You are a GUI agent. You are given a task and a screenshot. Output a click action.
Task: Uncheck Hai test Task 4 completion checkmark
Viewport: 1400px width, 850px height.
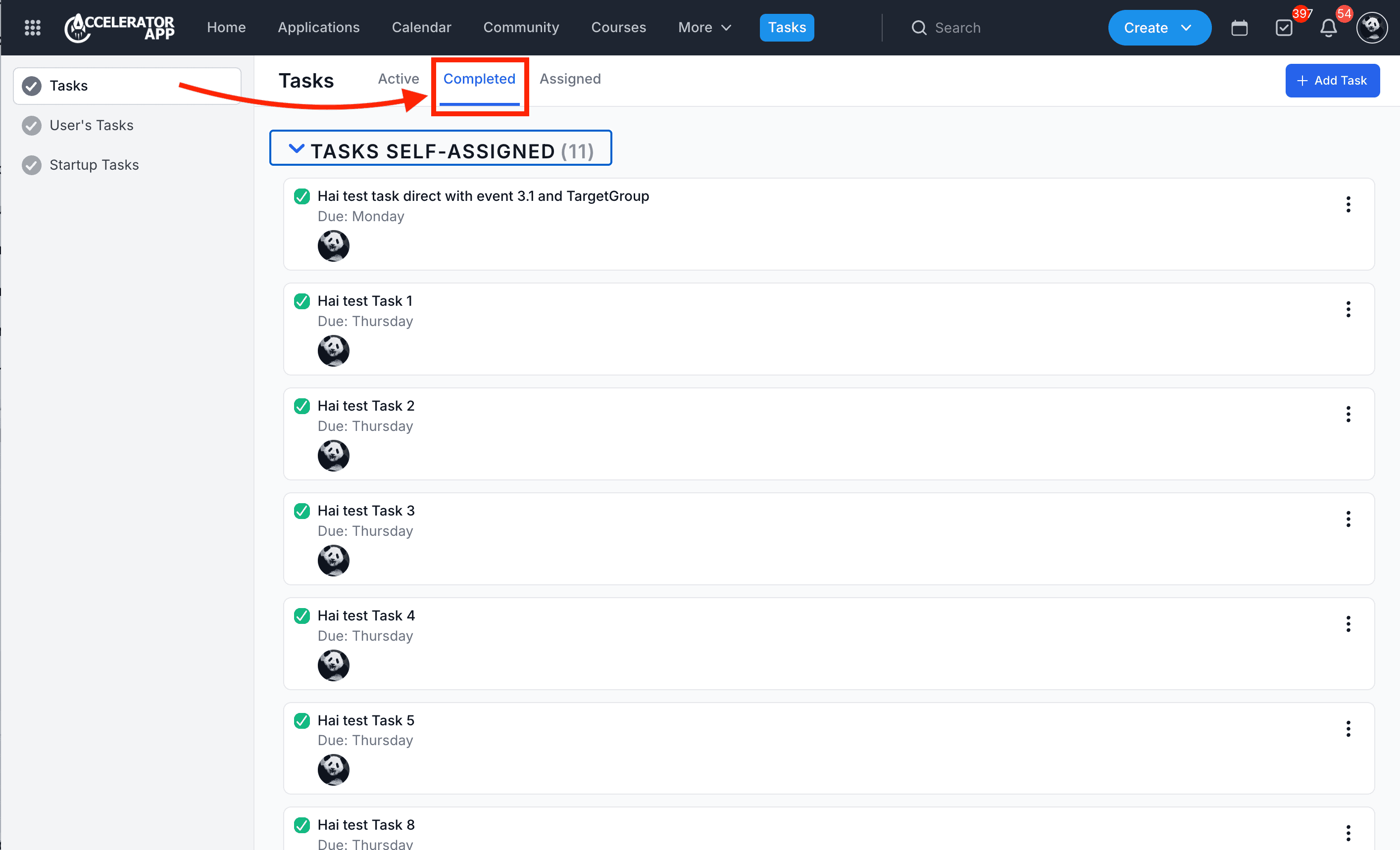click(x=301, y=615)
